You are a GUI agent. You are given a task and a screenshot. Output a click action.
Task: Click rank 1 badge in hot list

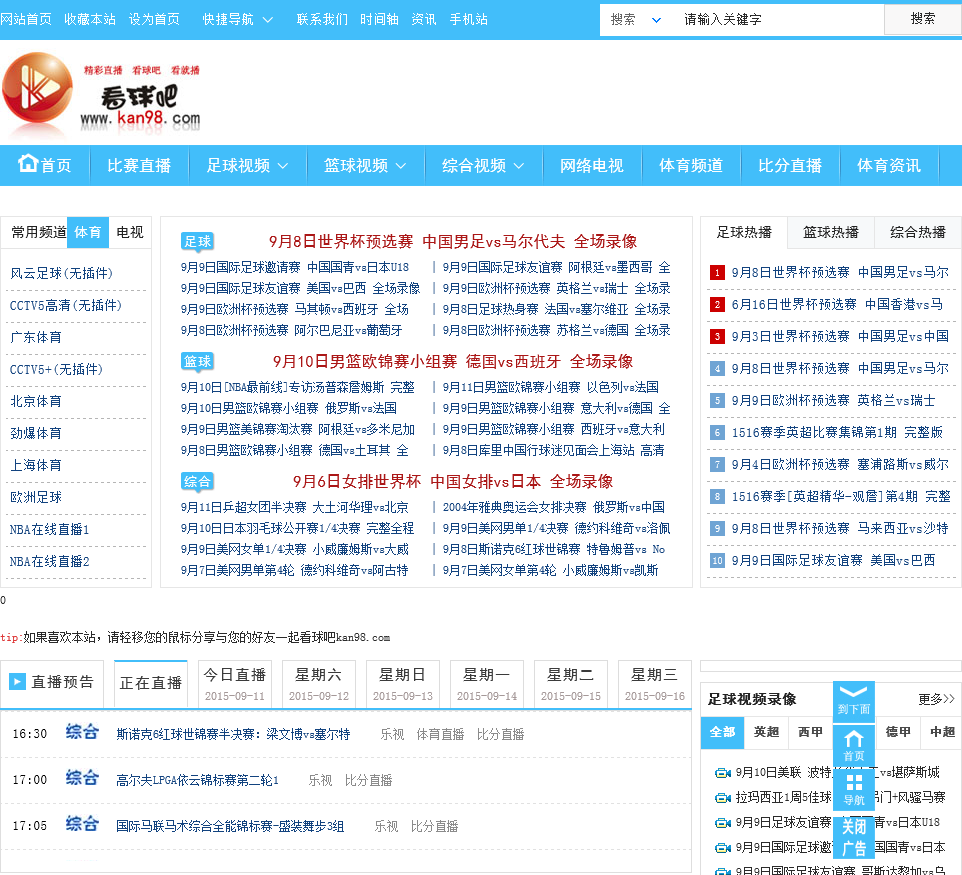point(717,272)
